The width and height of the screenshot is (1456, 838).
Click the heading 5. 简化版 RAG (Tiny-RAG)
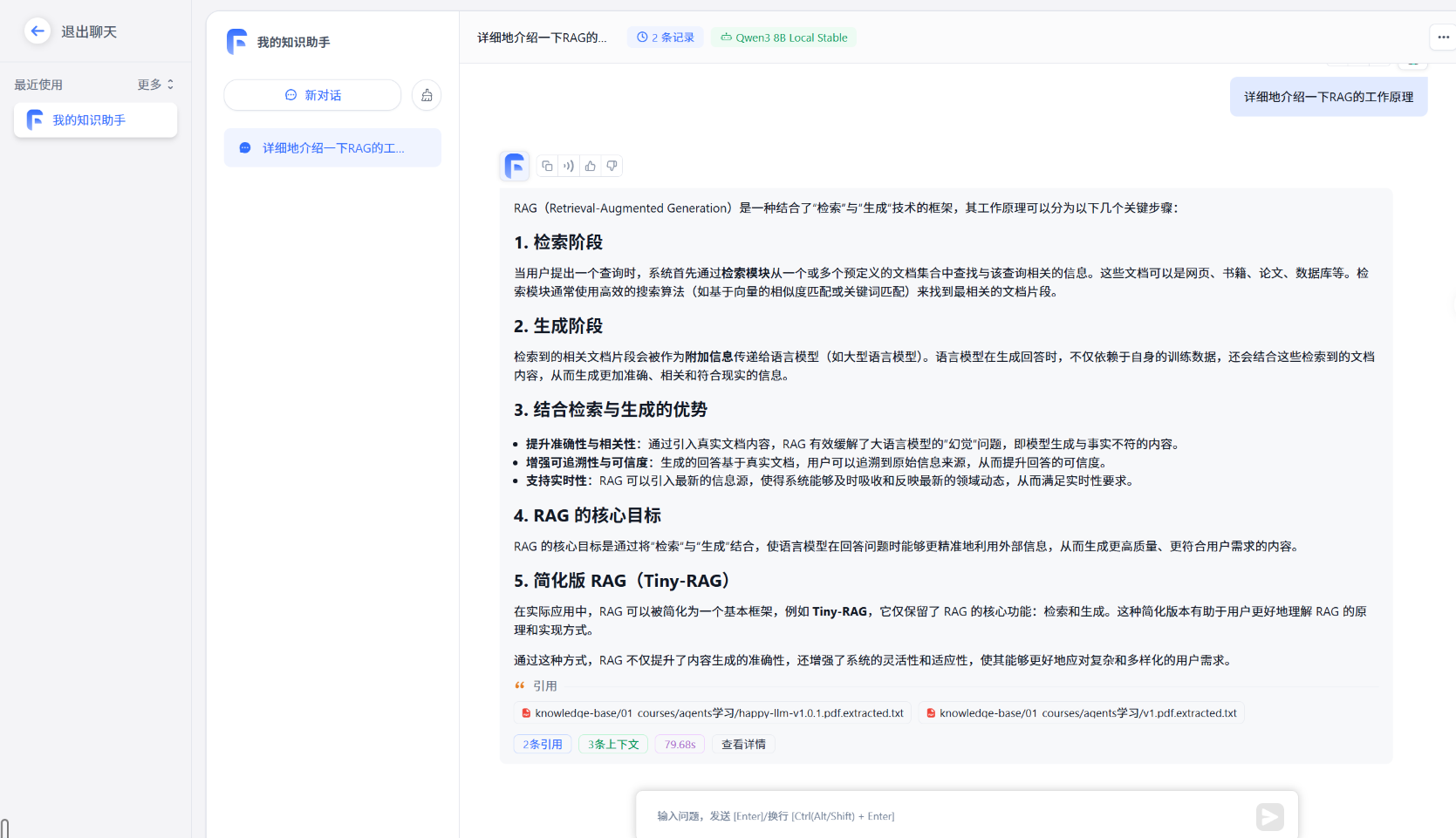(x=622, y=581)
